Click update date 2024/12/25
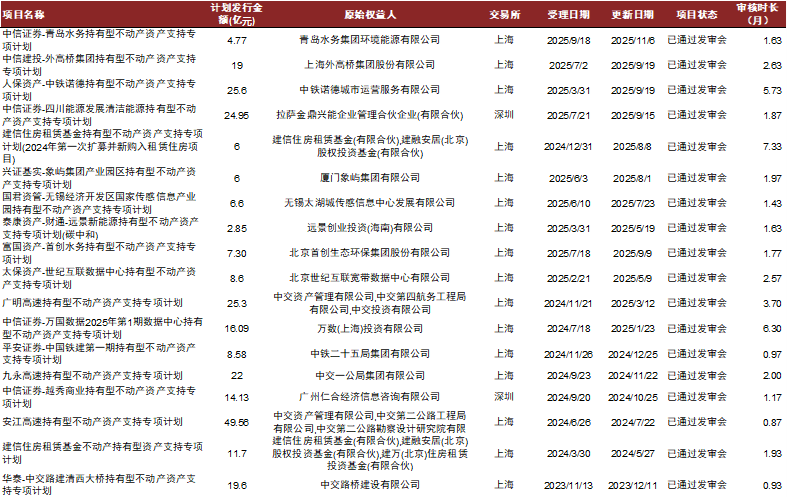This screenshot has width=787, height=498. 632,354
